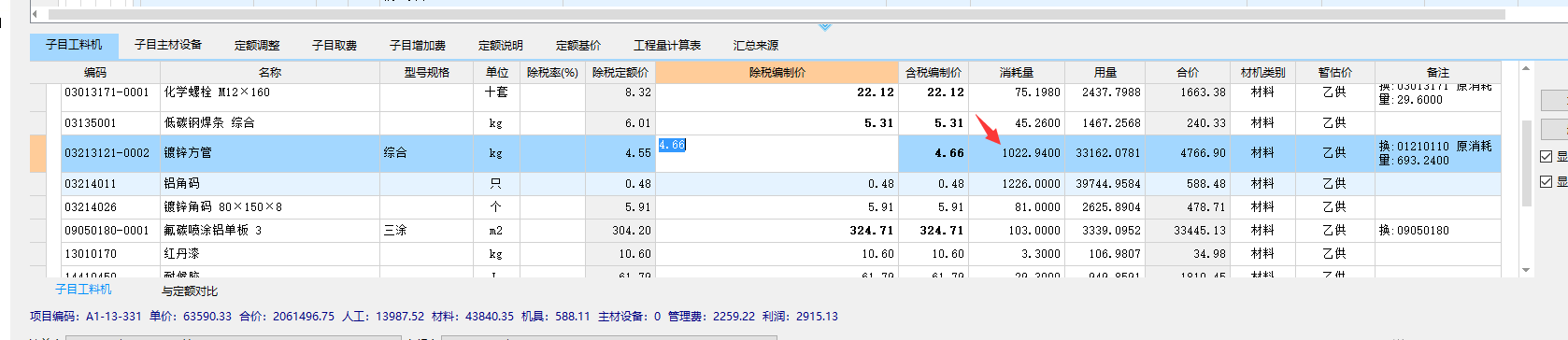Click the 名称 column header
The width and height of the screenshot is (1568, 340).
coord(270,72)
